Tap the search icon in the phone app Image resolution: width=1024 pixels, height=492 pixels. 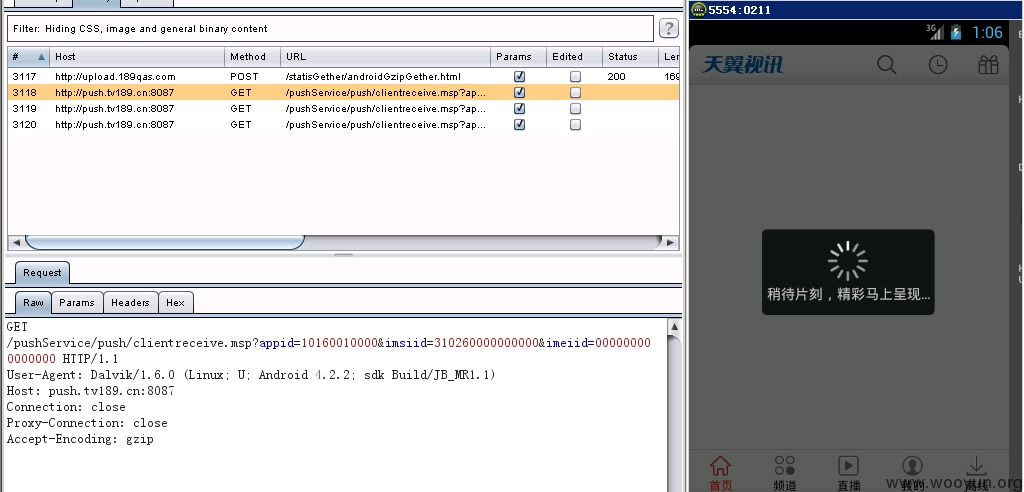(x=886, y=65)
